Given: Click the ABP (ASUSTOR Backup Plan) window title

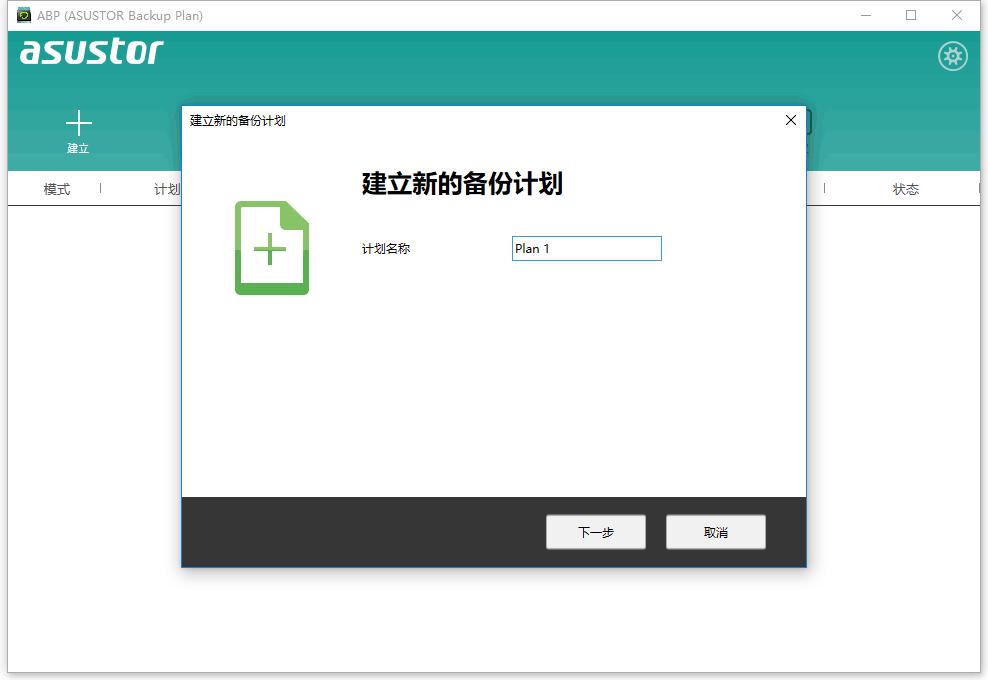Looking at the screenshot, I should pos(120,15).
